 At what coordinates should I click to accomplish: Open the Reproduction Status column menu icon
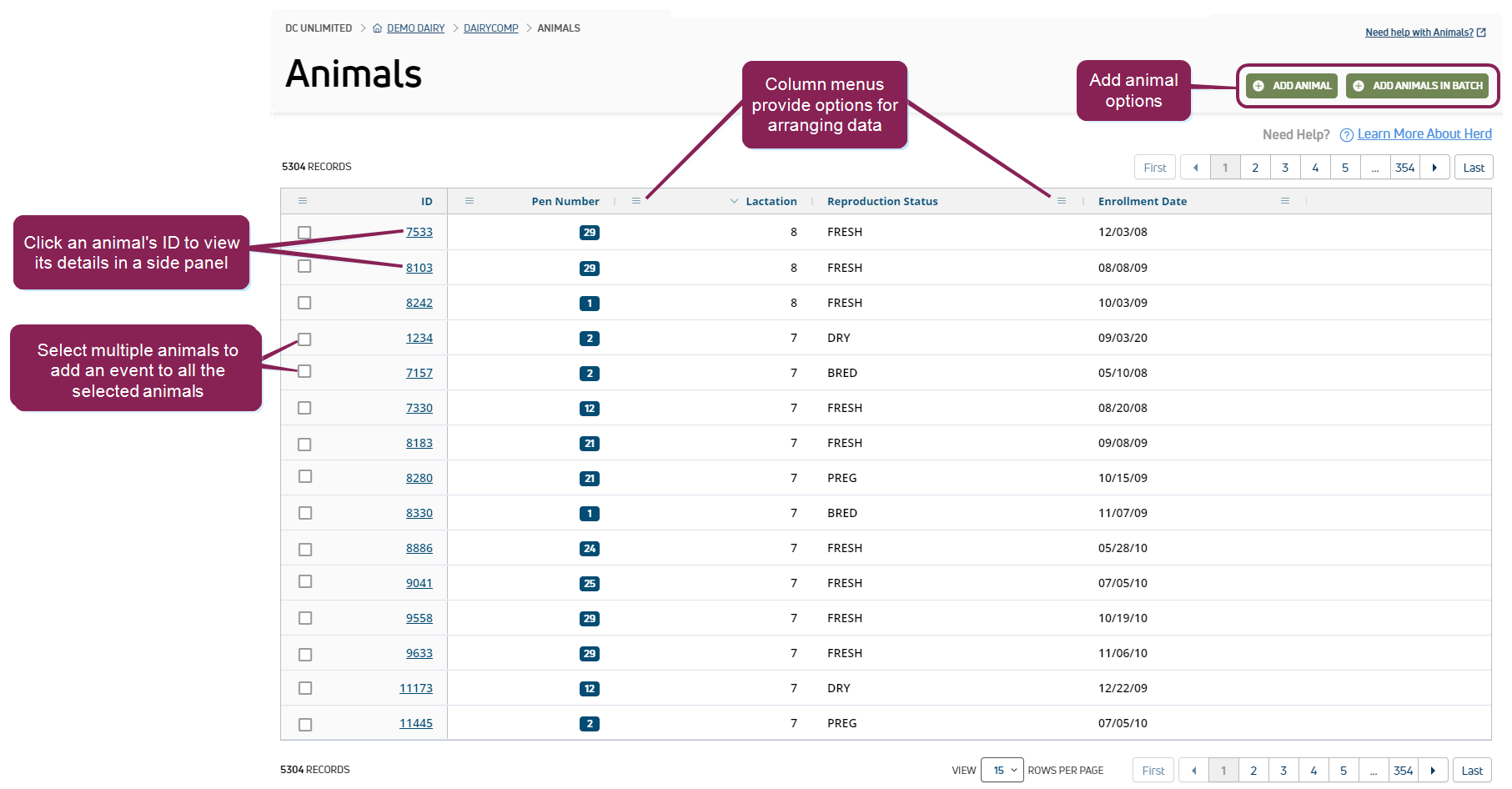[1062, 201]
